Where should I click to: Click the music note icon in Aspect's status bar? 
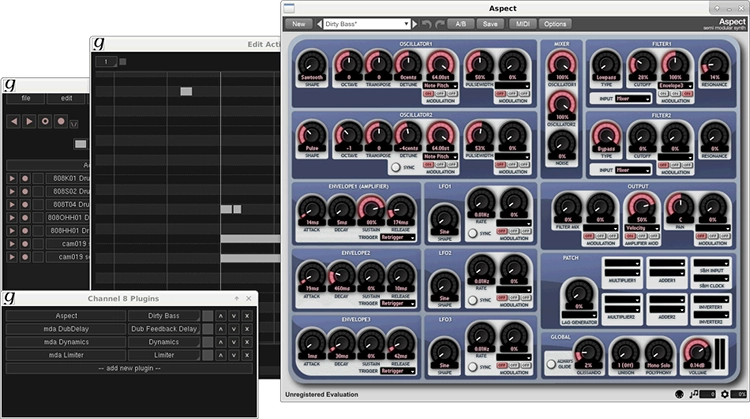tap(694, 394)
